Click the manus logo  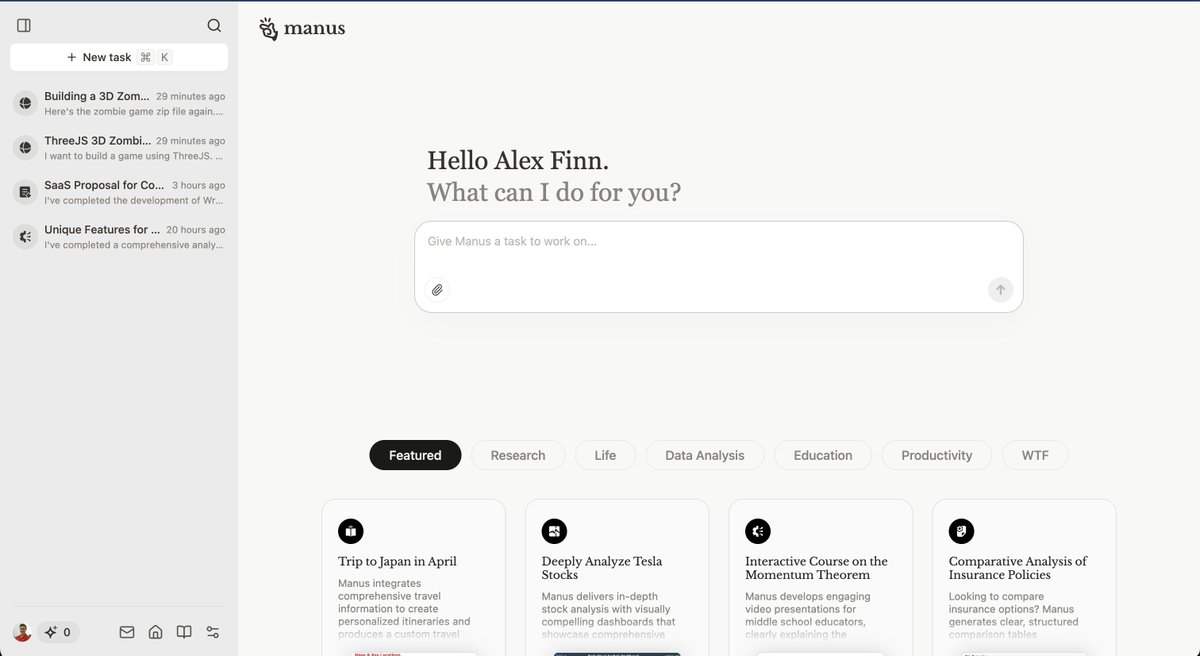(x=302, y=29)
